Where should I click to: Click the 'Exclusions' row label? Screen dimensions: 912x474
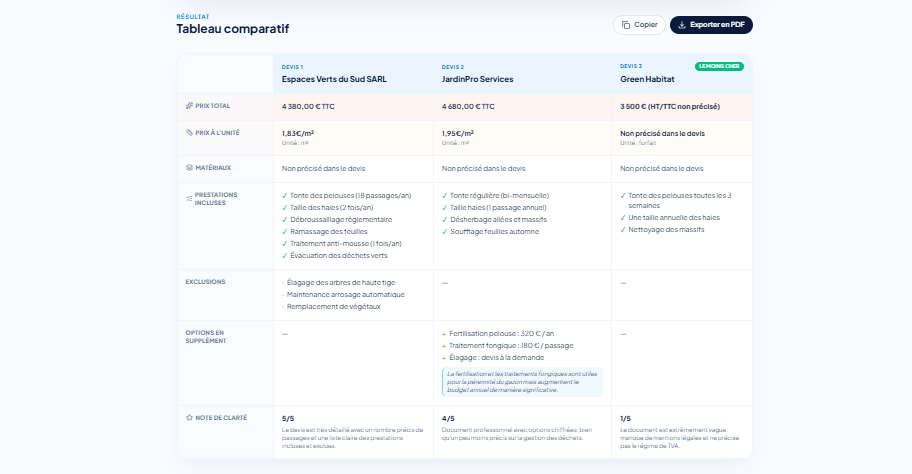205,281
